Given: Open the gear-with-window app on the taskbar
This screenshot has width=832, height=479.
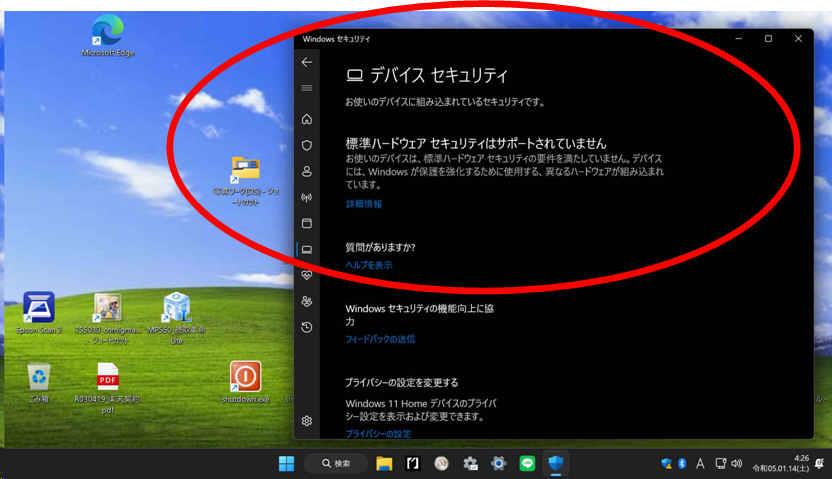Looking at the screenshot, I should pos(470,464).
